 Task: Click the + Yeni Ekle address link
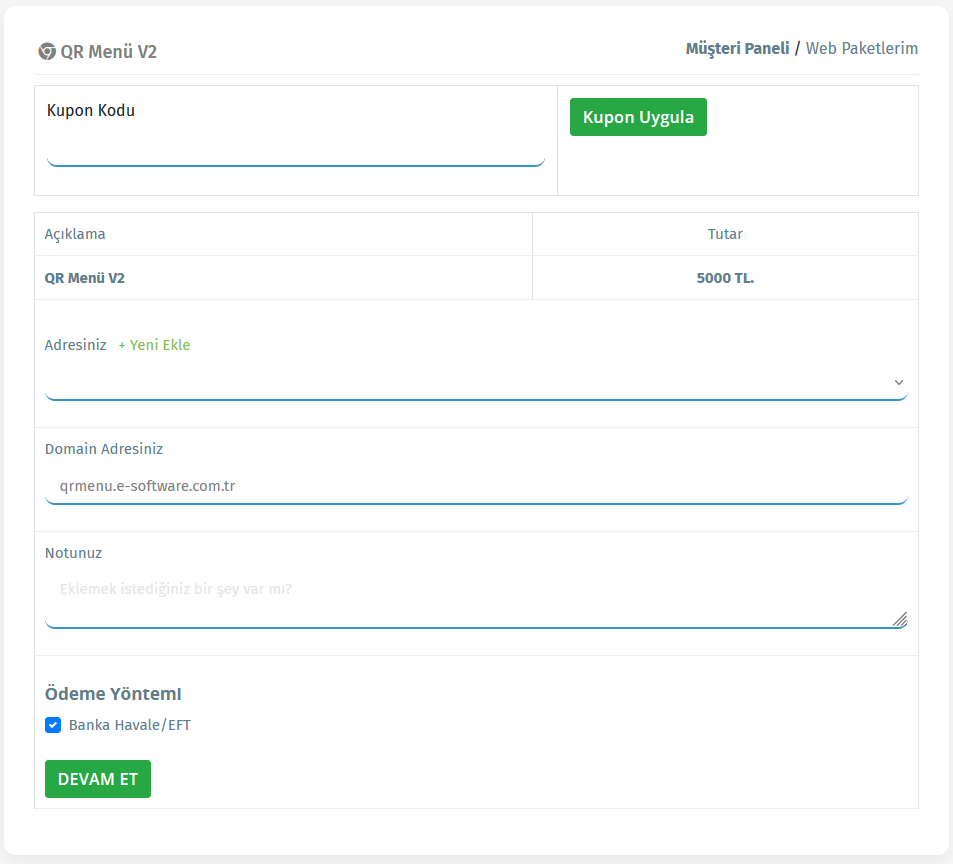(154, 345)
